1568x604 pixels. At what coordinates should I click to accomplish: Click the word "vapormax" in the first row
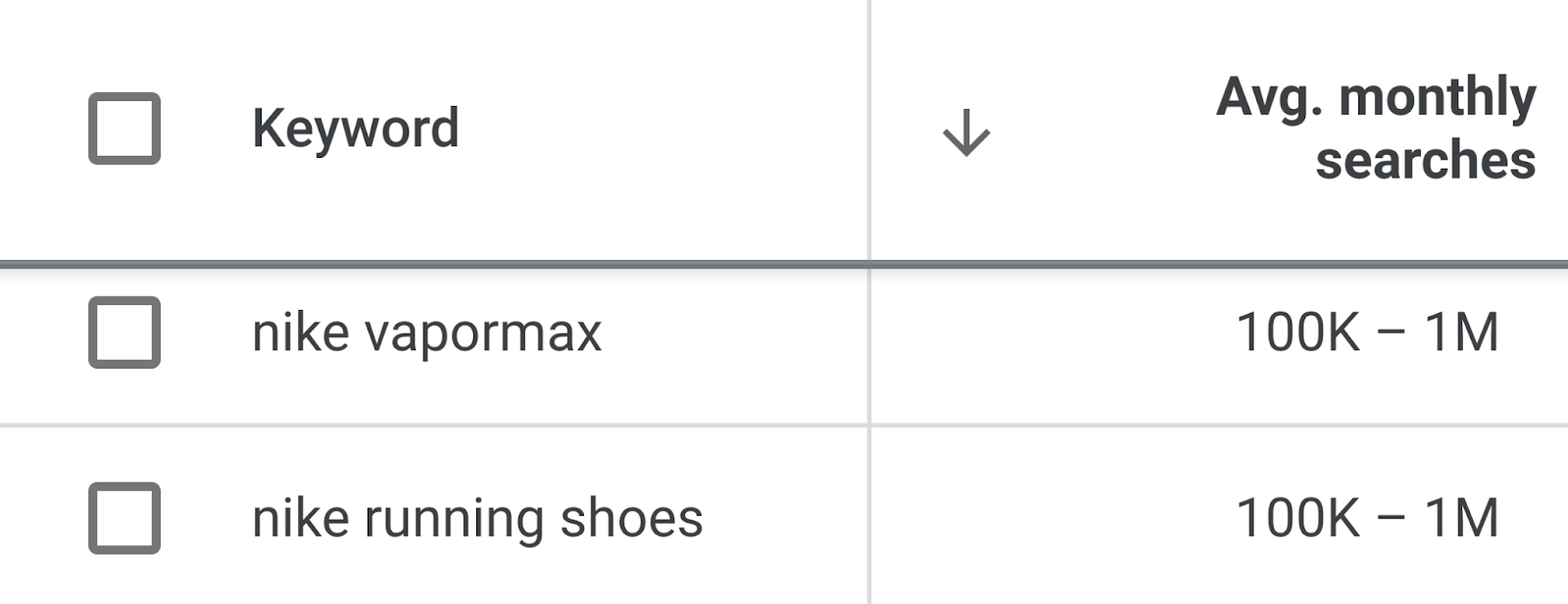(482, 332)
